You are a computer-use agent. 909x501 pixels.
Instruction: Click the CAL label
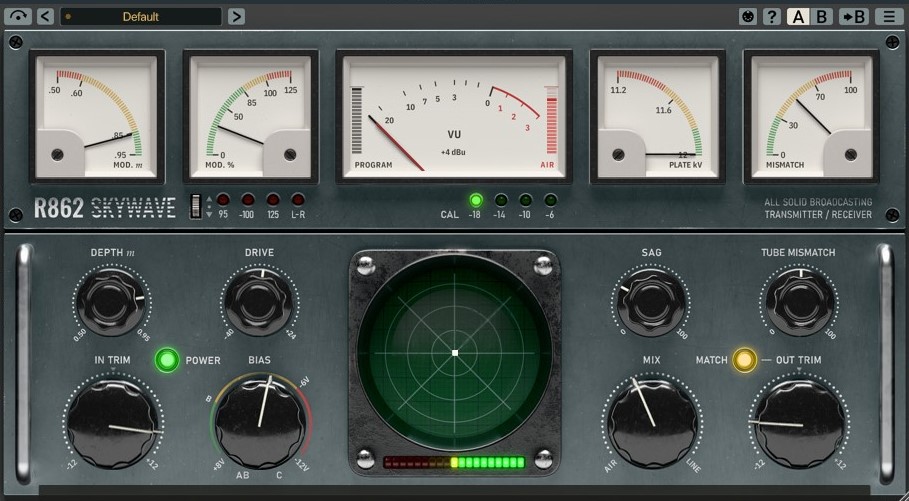tap(449, 215)
